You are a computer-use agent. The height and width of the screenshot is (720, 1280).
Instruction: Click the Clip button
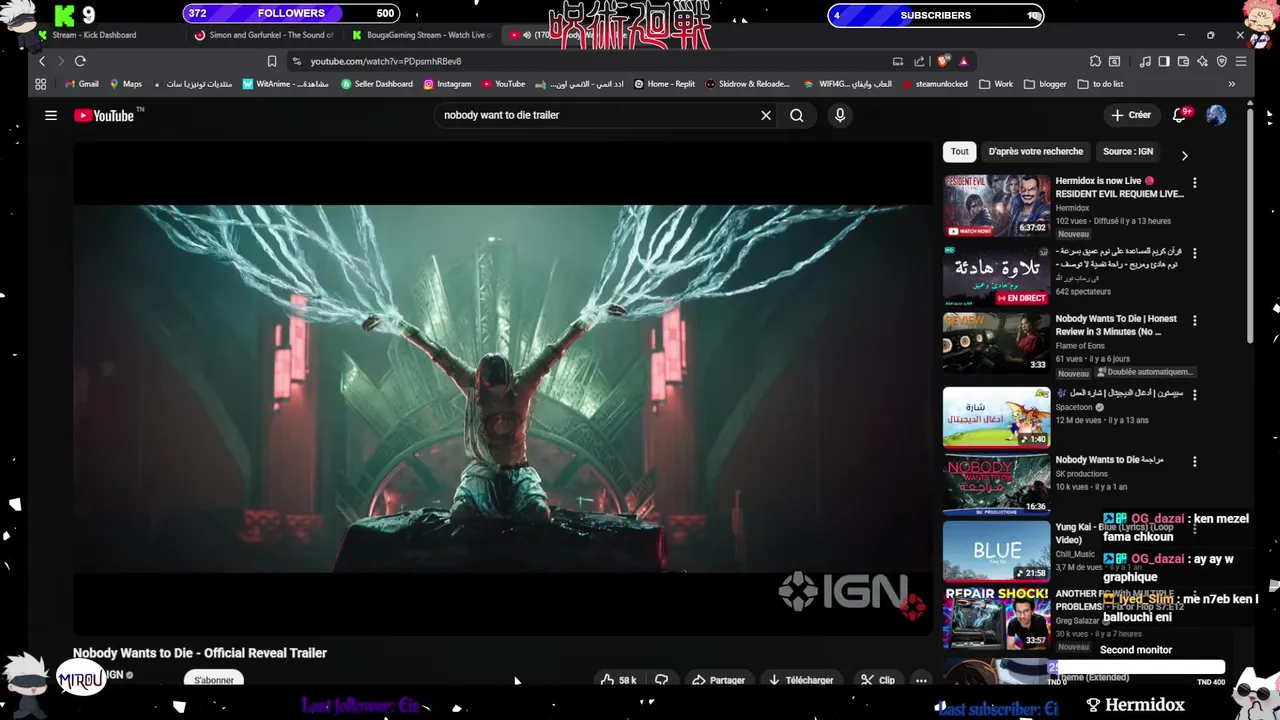coord(878,680)
